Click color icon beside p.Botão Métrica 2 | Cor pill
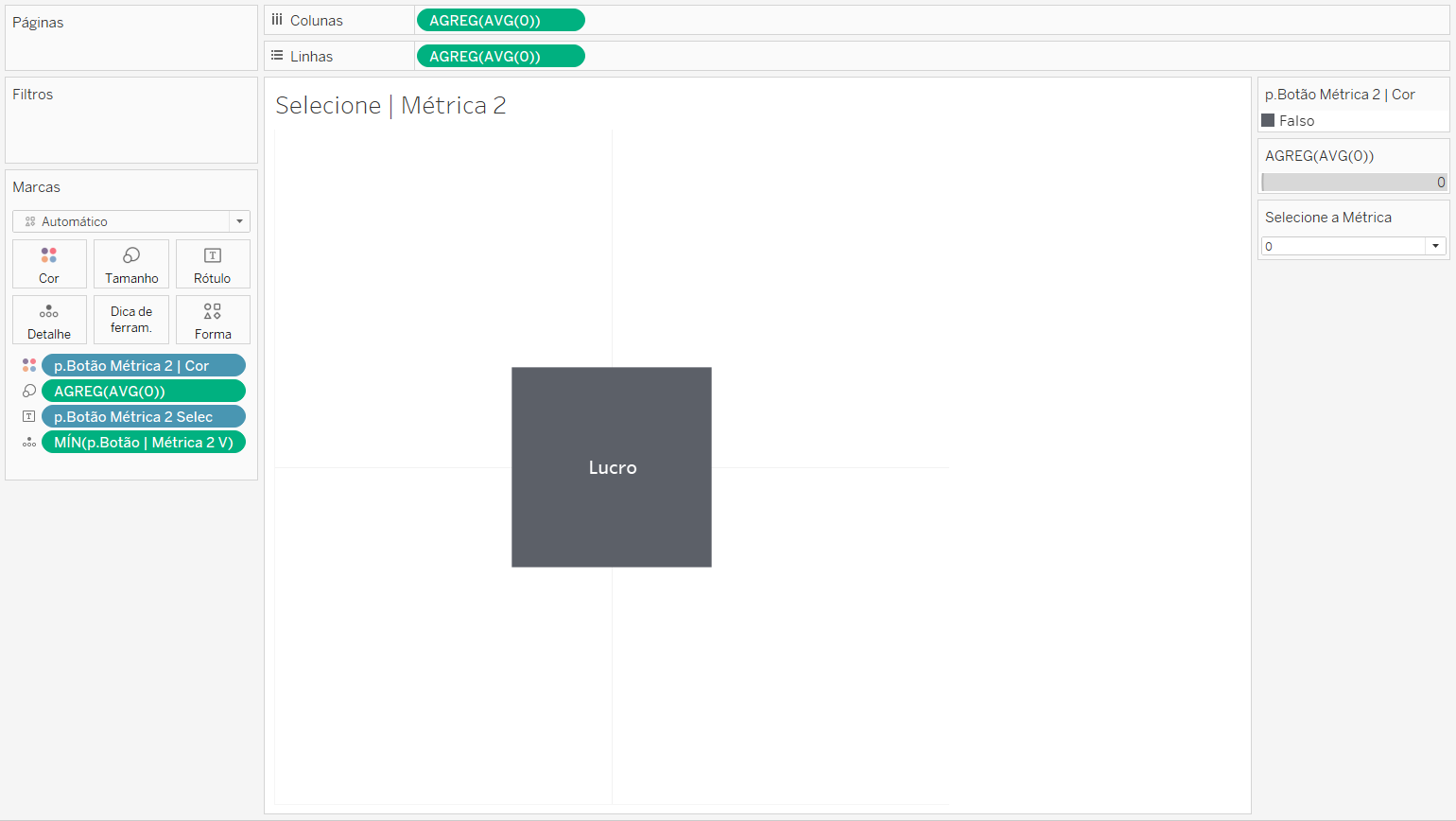The height and width of the screenshot is (821, 1456). click(29, 365)
